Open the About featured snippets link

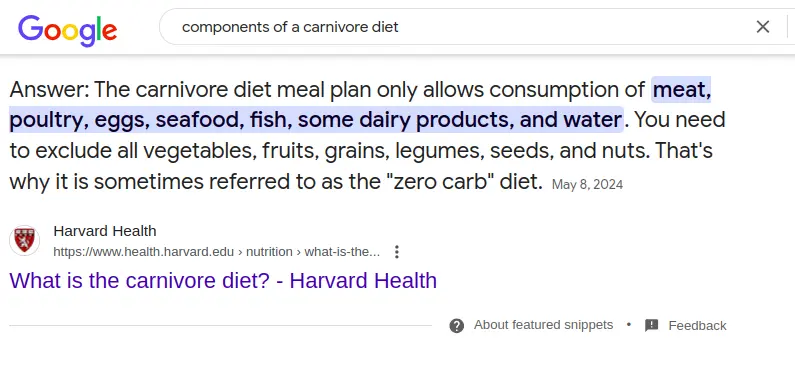click(x=544, y=325)
